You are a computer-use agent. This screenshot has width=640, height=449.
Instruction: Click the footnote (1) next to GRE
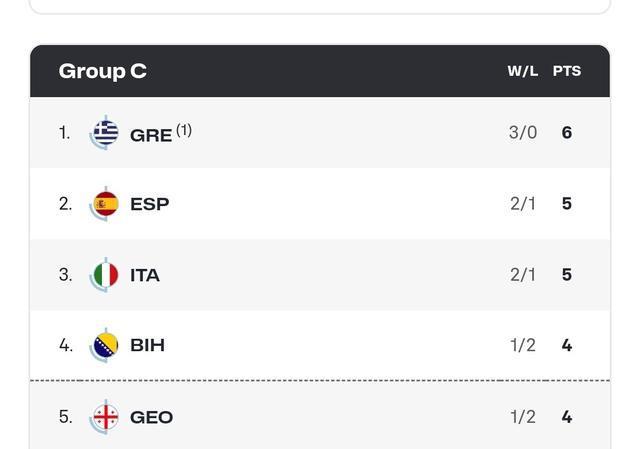click(184, 130)
